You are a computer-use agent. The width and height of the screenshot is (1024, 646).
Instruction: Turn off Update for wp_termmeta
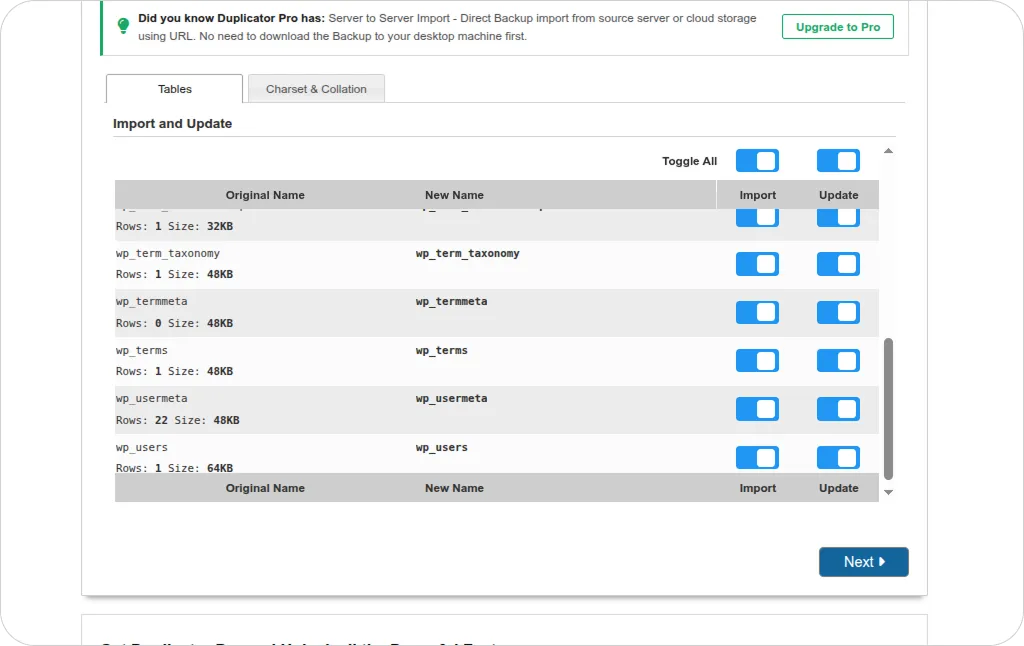point(839,312)
